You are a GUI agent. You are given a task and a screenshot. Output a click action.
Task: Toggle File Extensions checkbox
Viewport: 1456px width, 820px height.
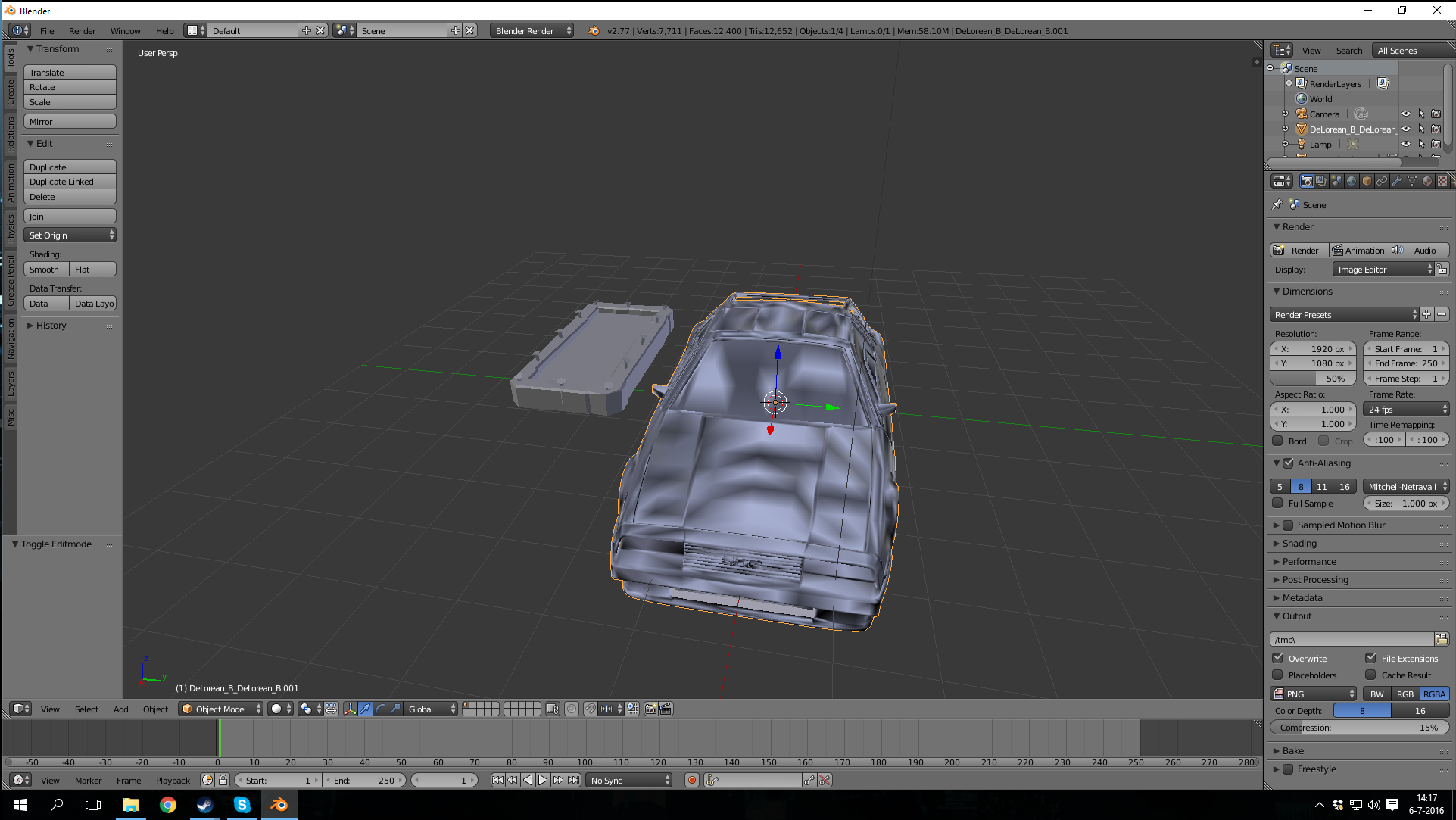[x=1370, y=658]
